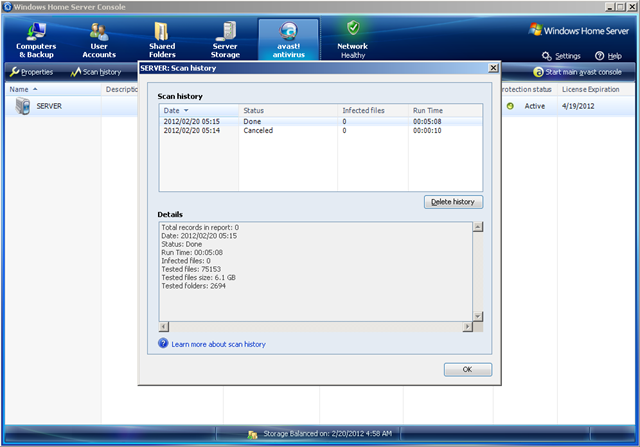This screenshot has width=640, height=447.
Task: Click the Status column header in Scan history
Action: [x=288, y=110]
